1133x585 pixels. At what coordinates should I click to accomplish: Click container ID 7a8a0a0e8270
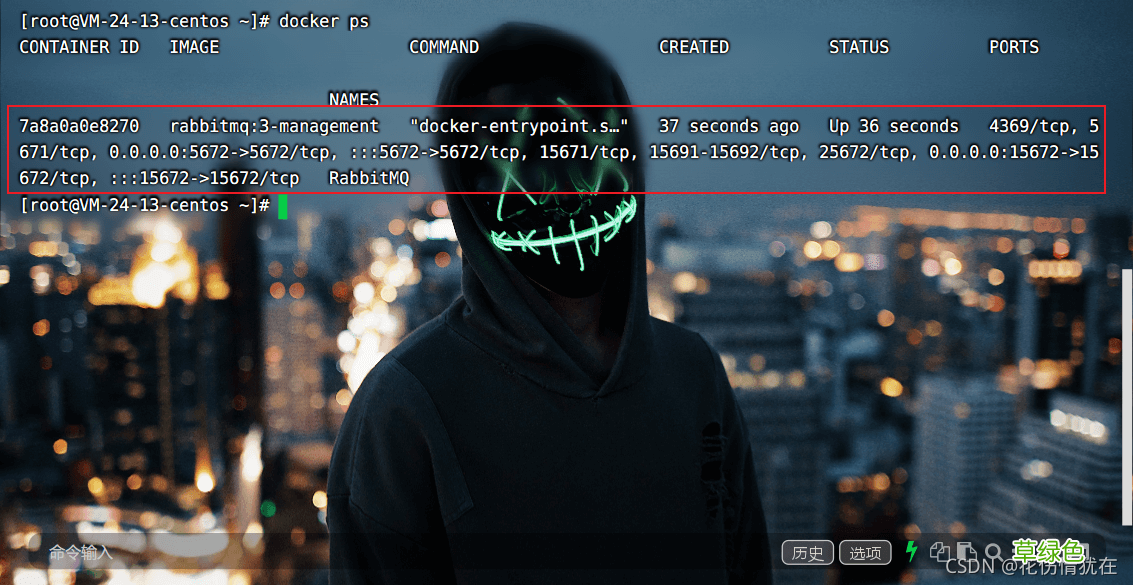[79, 126]
